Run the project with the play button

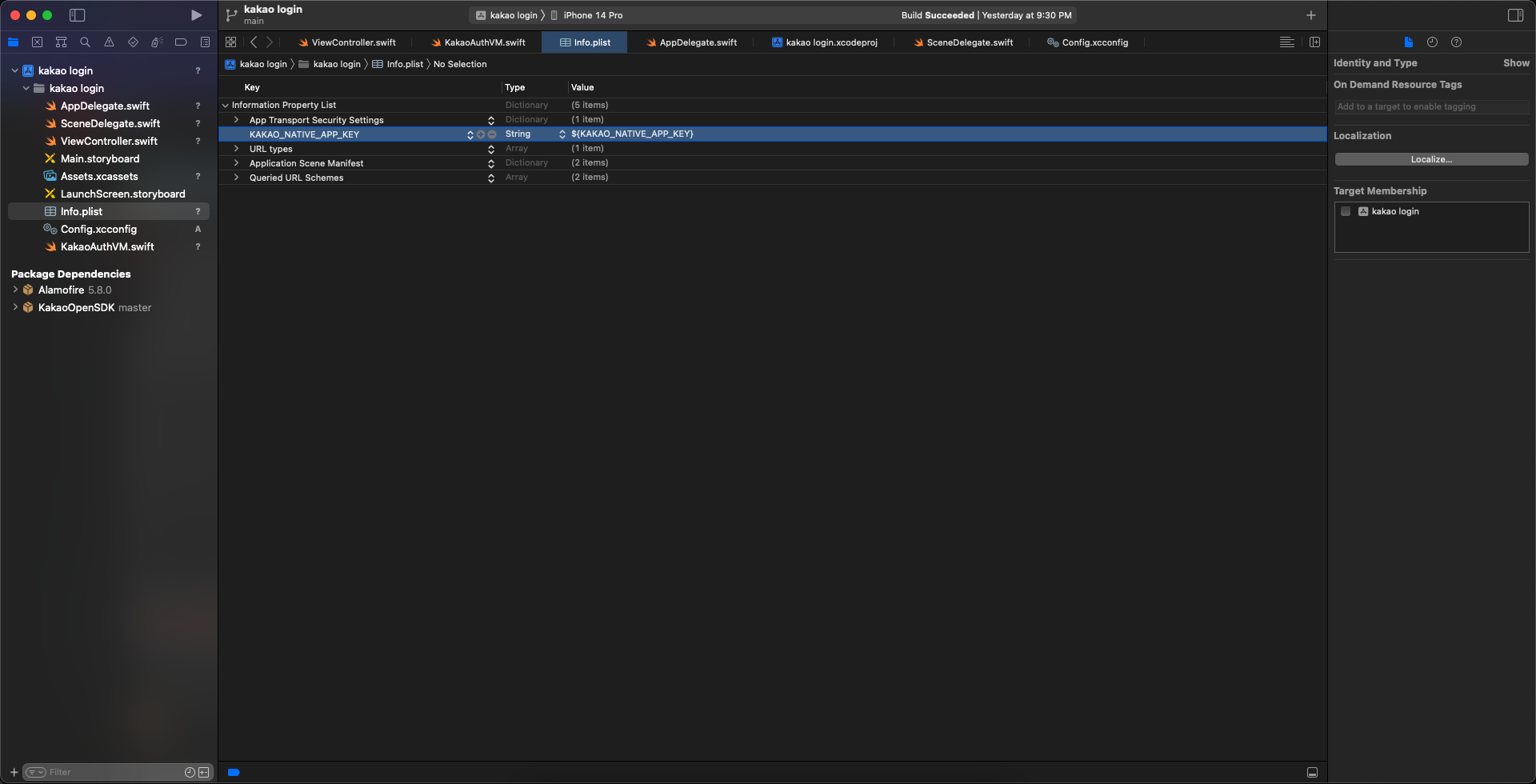tap(196, 15)
